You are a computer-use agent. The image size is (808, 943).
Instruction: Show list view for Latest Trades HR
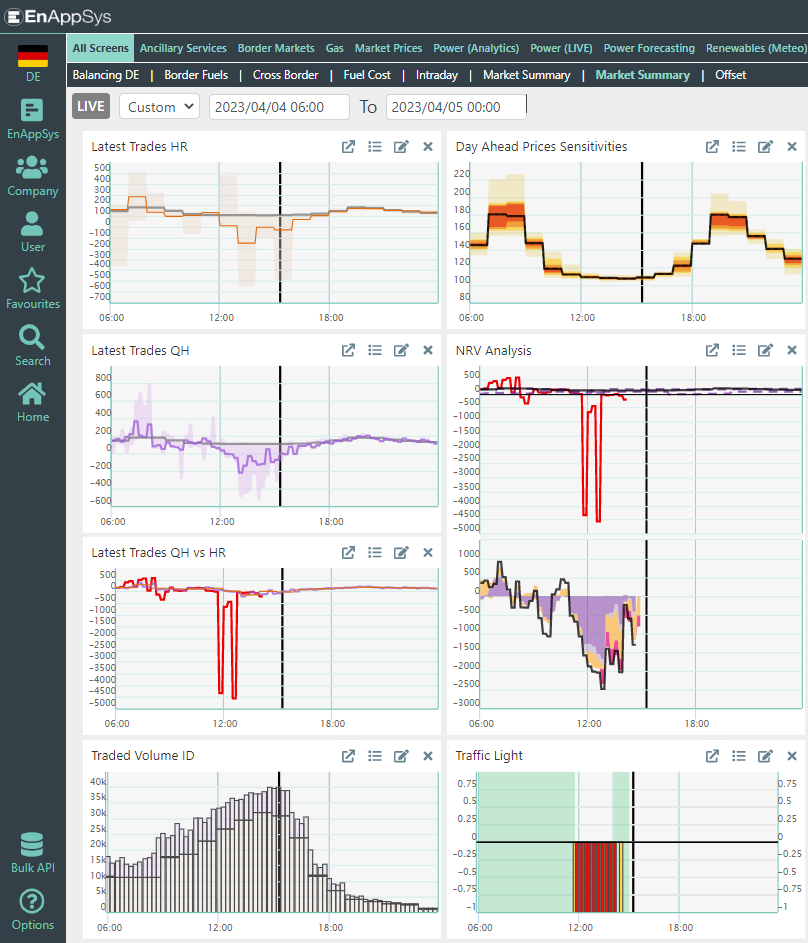coord(375,147)
